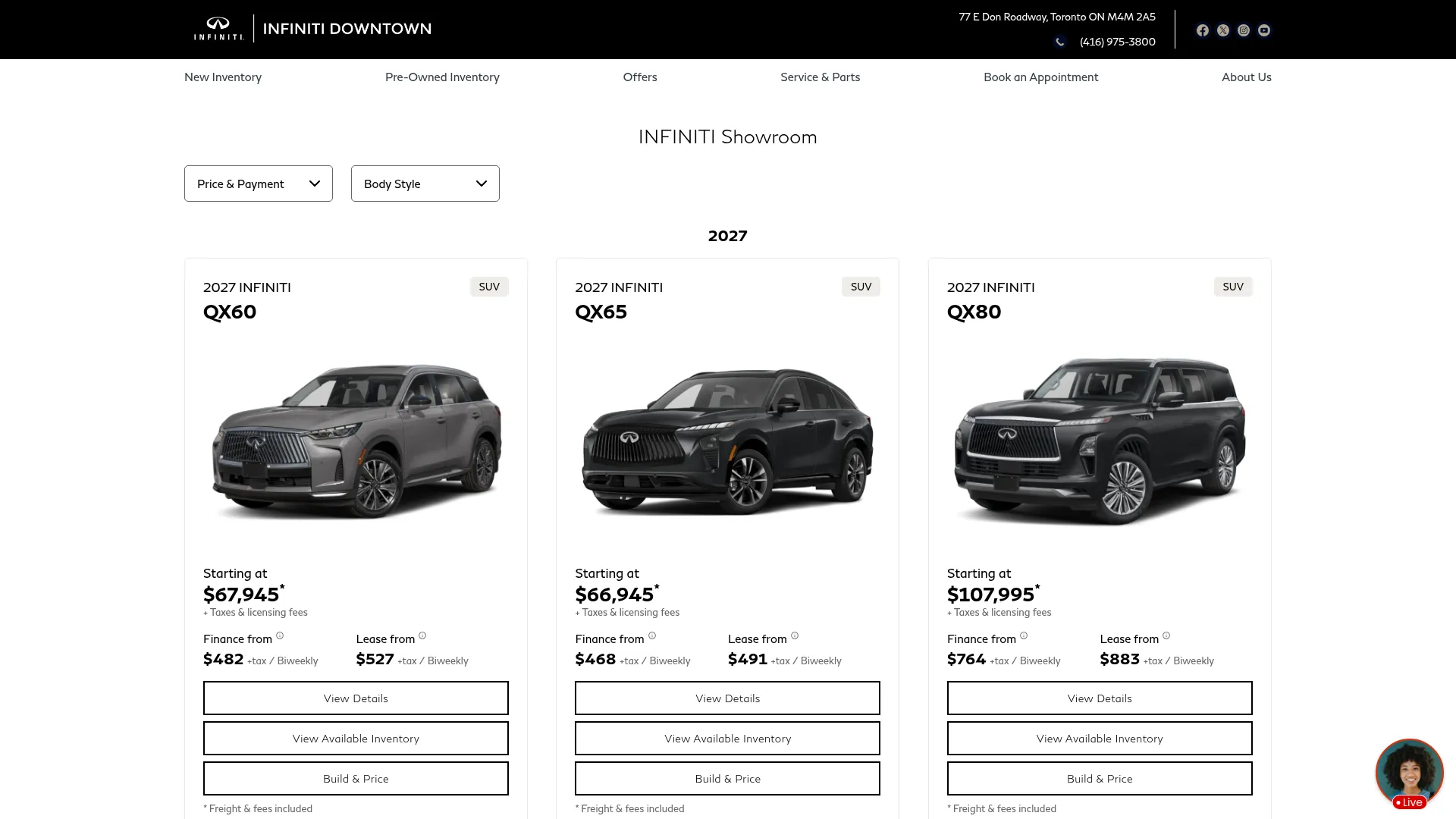1456x819 pixels.
Task: Open the Live chat avatar widget
Action: pyautogui.click(x=1410, y=773)
